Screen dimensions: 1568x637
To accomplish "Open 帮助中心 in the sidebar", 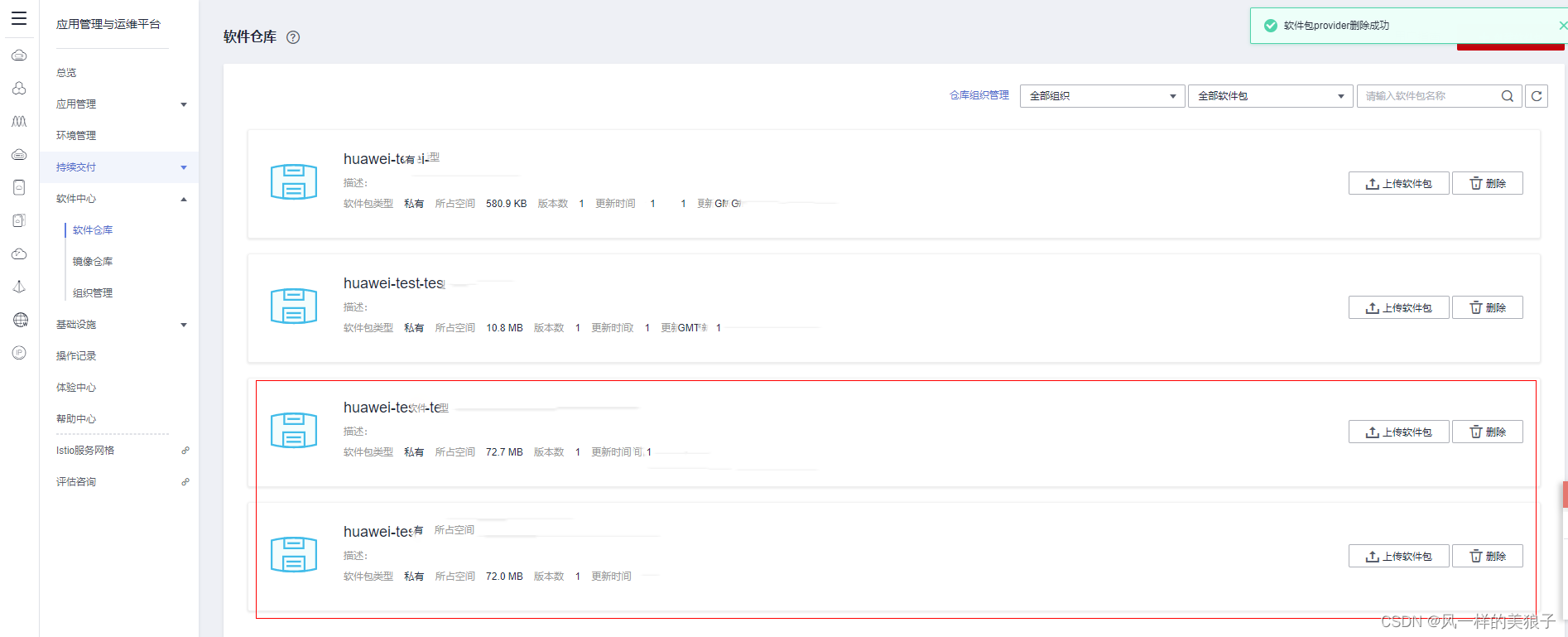I will (x=76, y=419).
